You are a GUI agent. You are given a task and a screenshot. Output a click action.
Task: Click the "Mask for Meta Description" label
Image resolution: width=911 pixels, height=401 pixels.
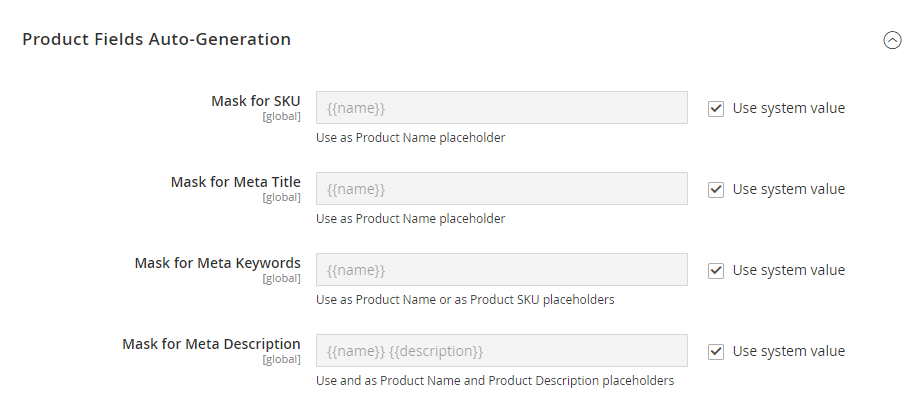[211, 344]
